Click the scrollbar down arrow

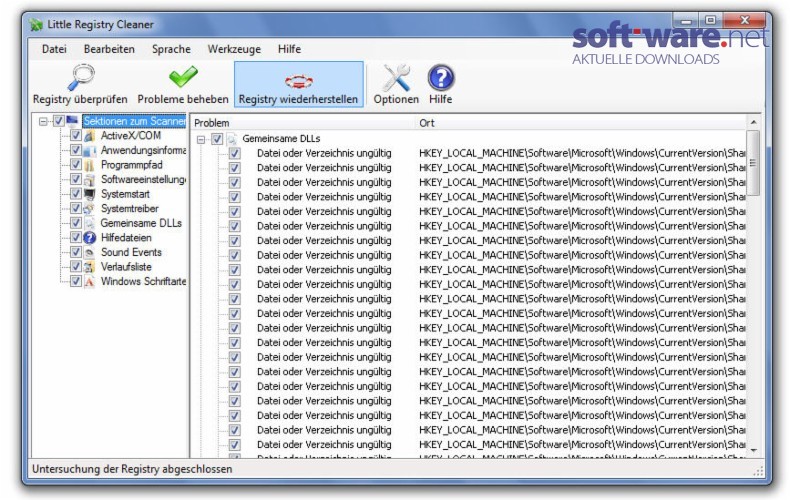click(x=753, y=450)
